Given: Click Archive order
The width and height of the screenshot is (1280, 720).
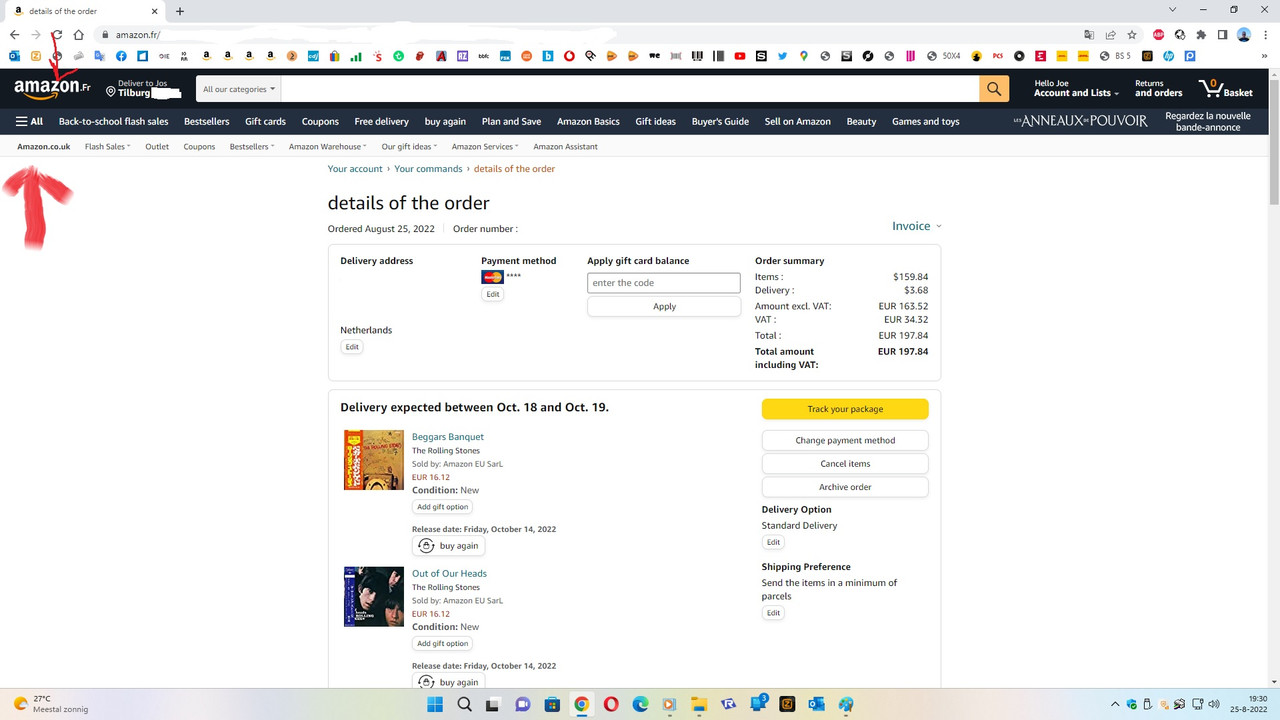Looking at the screenshot, I should click(845, 487).
